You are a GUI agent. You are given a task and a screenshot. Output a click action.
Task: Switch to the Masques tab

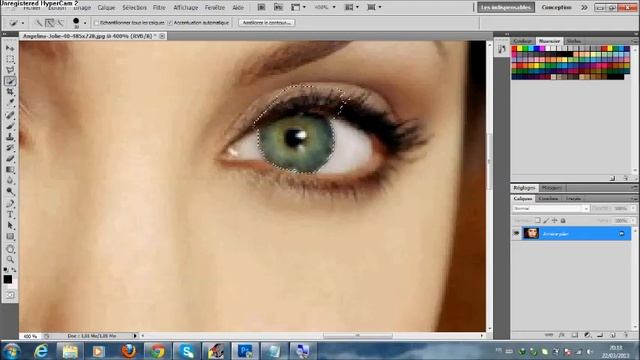coord(552,188)
